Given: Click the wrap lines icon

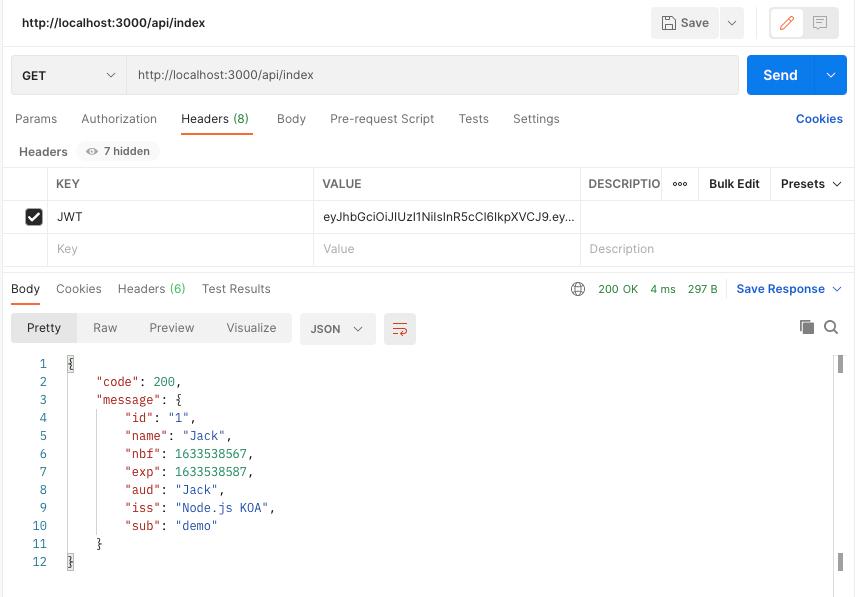Looking at the screenshot, I should [x=400, y=329].
